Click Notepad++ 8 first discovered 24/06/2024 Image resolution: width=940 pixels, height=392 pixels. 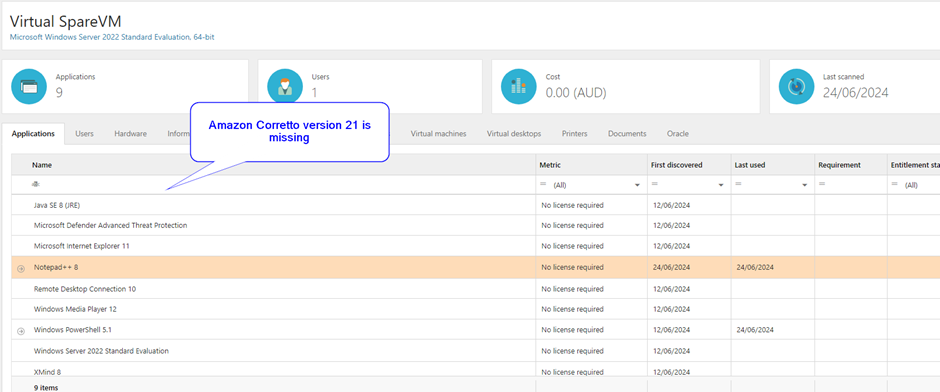click(672, 267)
